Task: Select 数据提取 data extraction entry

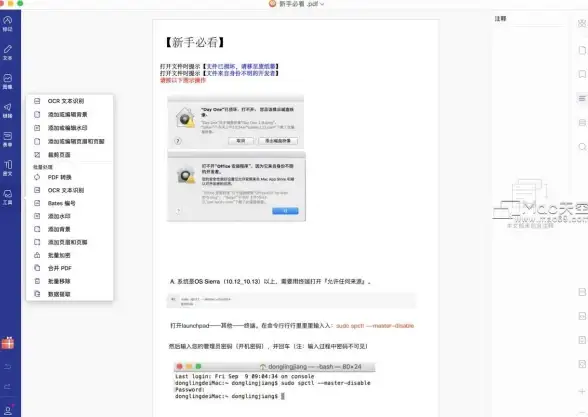Action: tap(70, 294)
